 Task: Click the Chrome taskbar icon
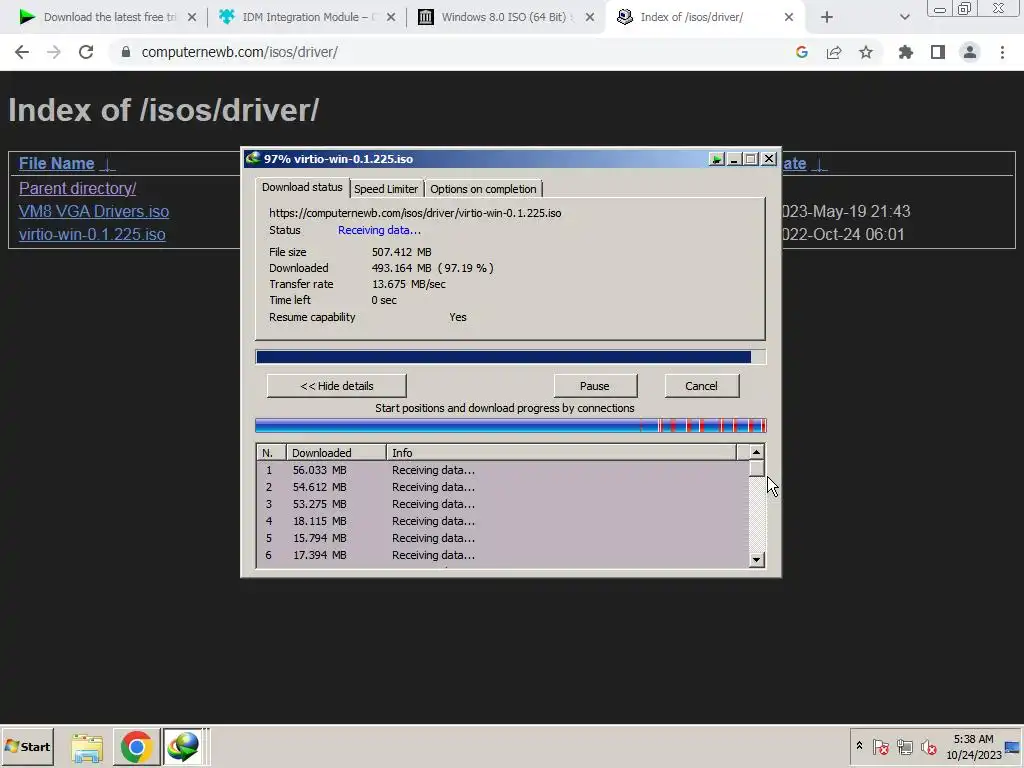136,746
